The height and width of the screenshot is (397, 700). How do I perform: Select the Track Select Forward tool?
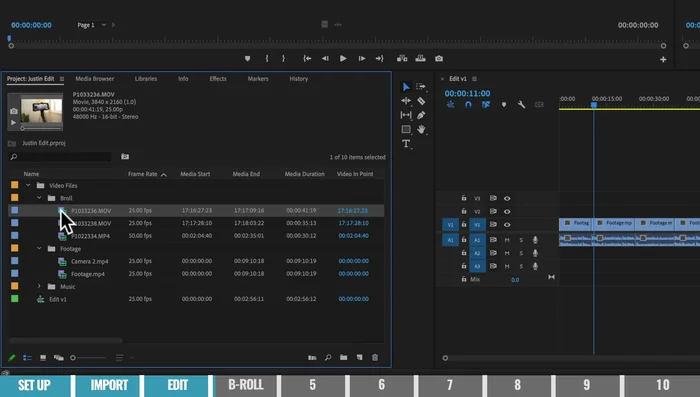tap(421, 87)
